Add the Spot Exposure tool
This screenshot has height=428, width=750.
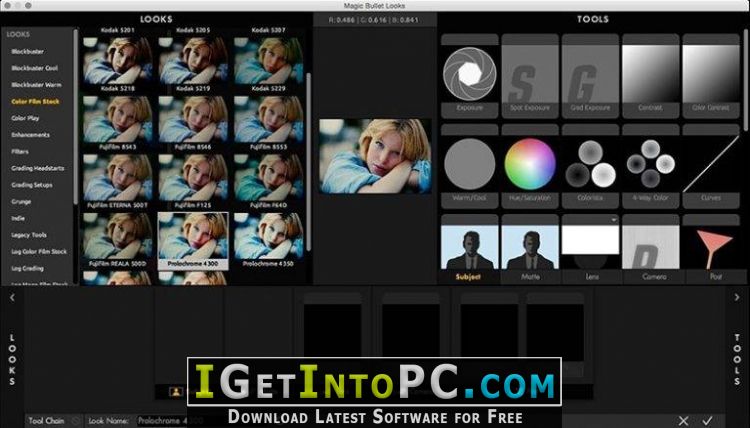[529, 76]
